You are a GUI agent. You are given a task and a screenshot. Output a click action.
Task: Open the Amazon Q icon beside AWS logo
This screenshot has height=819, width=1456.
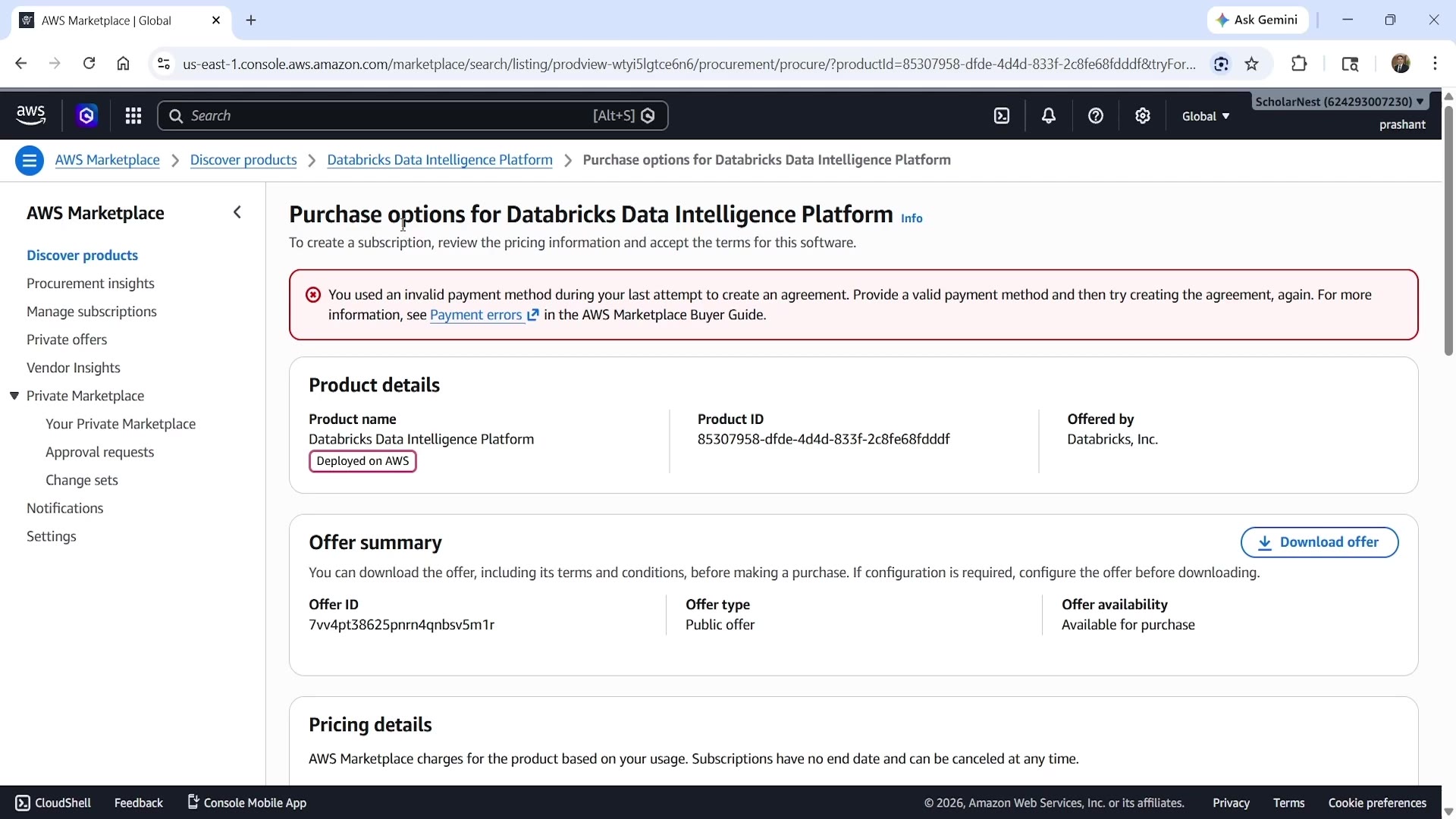pos(86,115)
